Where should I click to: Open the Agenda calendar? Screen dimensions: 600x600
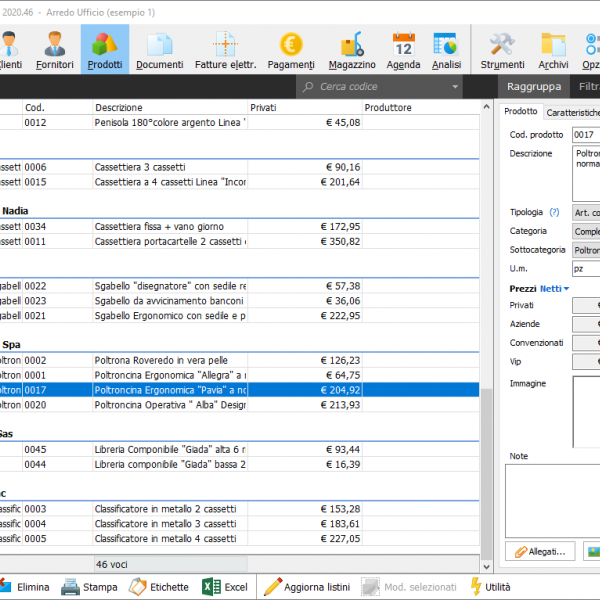tap(403, 50)
